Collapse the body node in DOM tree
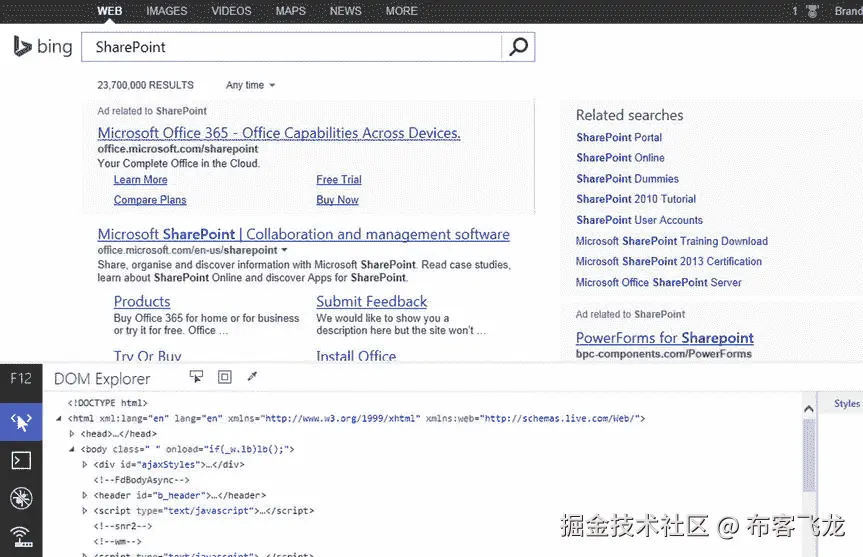Screen dimensions: 863x557 (x=72, y=449)
